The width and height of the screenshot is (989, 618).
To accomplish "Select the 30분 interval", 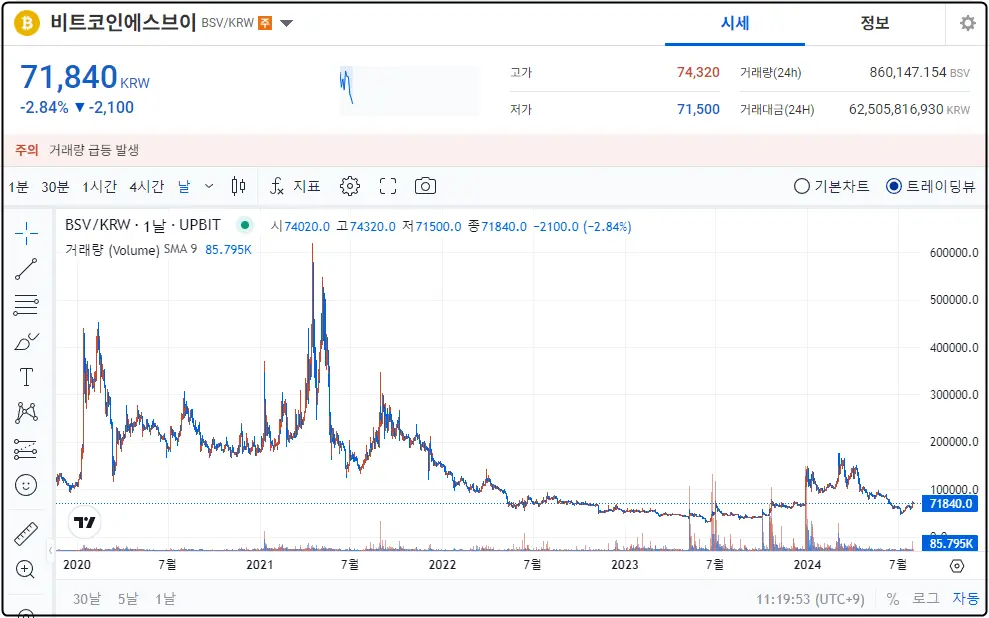I will tap(55, 186).
